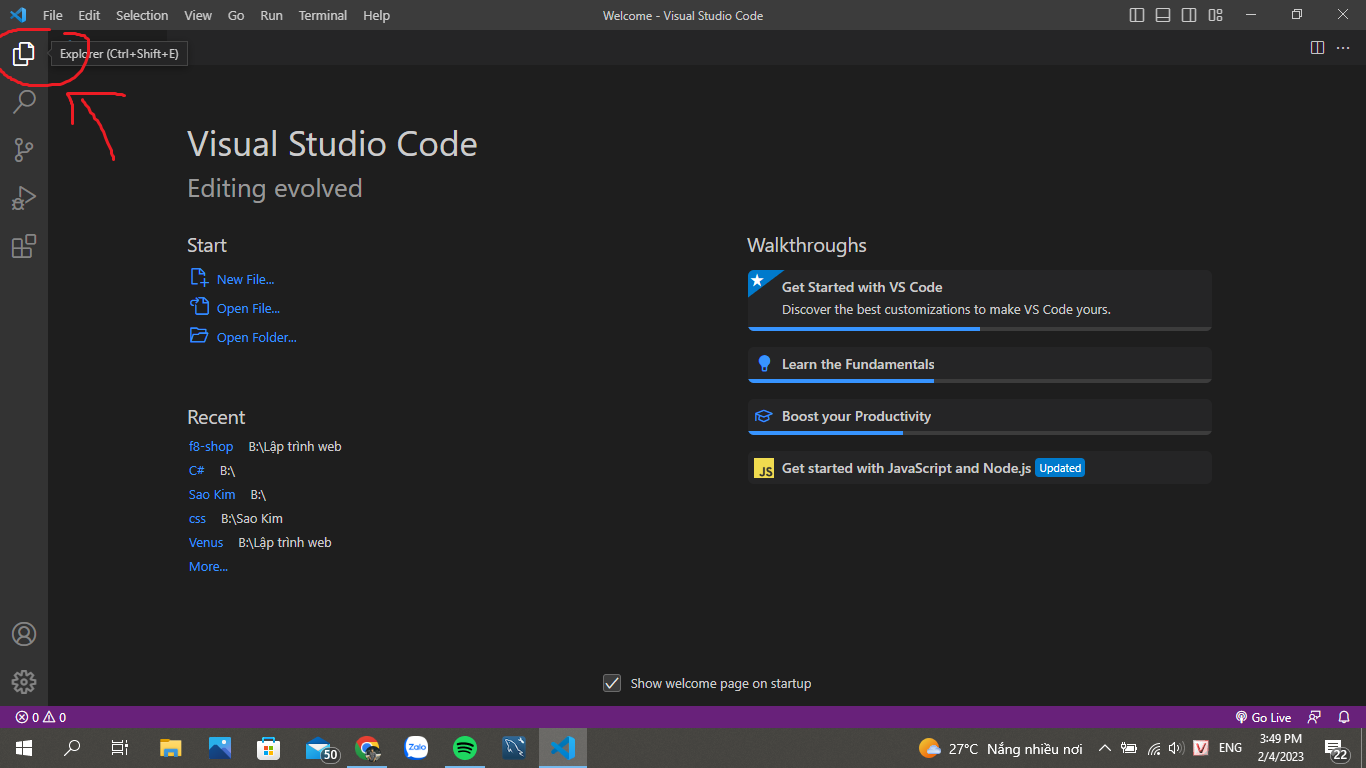Toggle the bottom panel layout icon

1163,15
